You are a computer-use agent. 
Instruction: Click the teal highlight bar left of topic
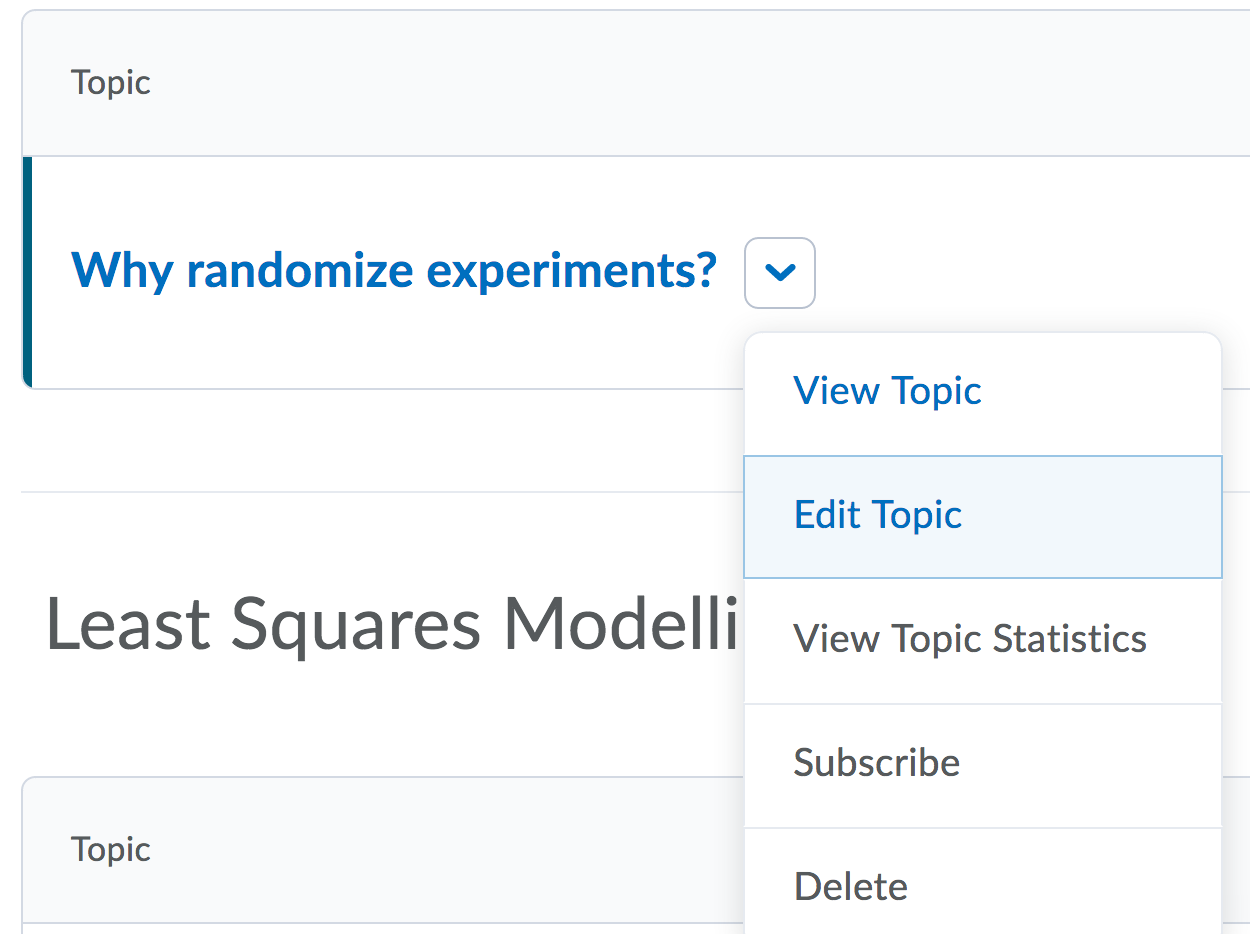click(27, 271)
